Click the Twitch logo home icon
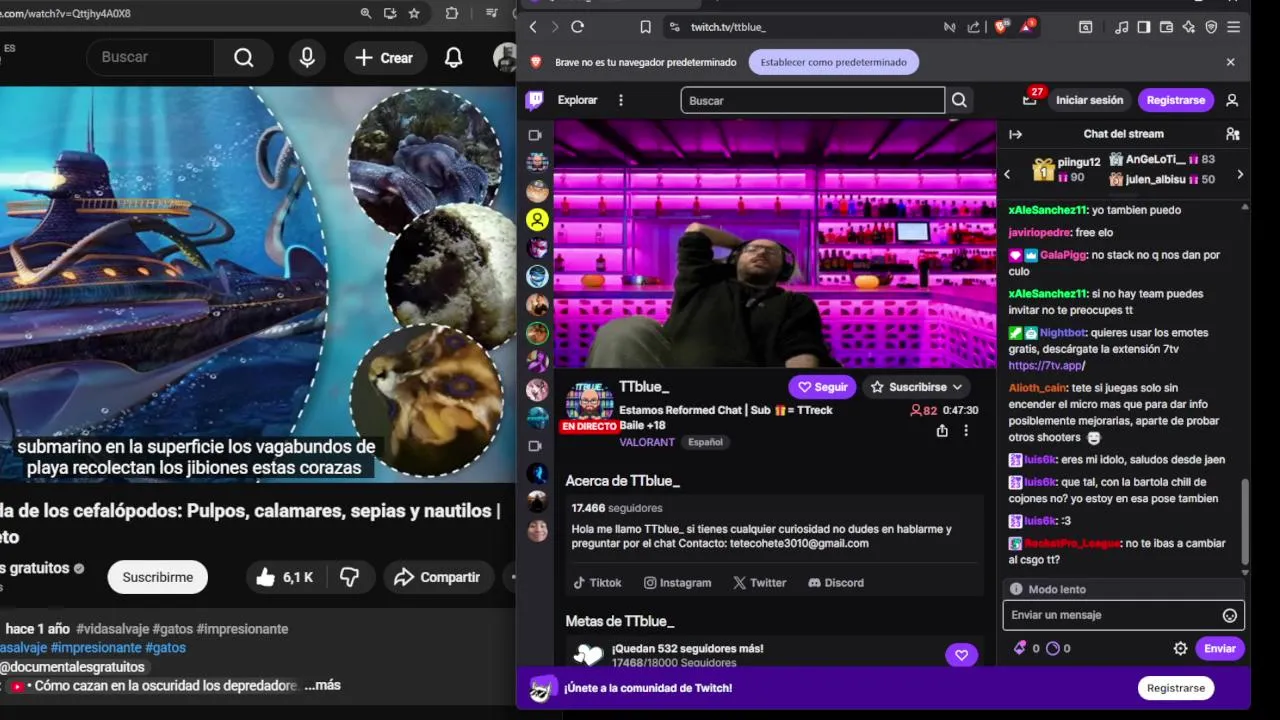The image size is (1280, 720). coord(535,100)
